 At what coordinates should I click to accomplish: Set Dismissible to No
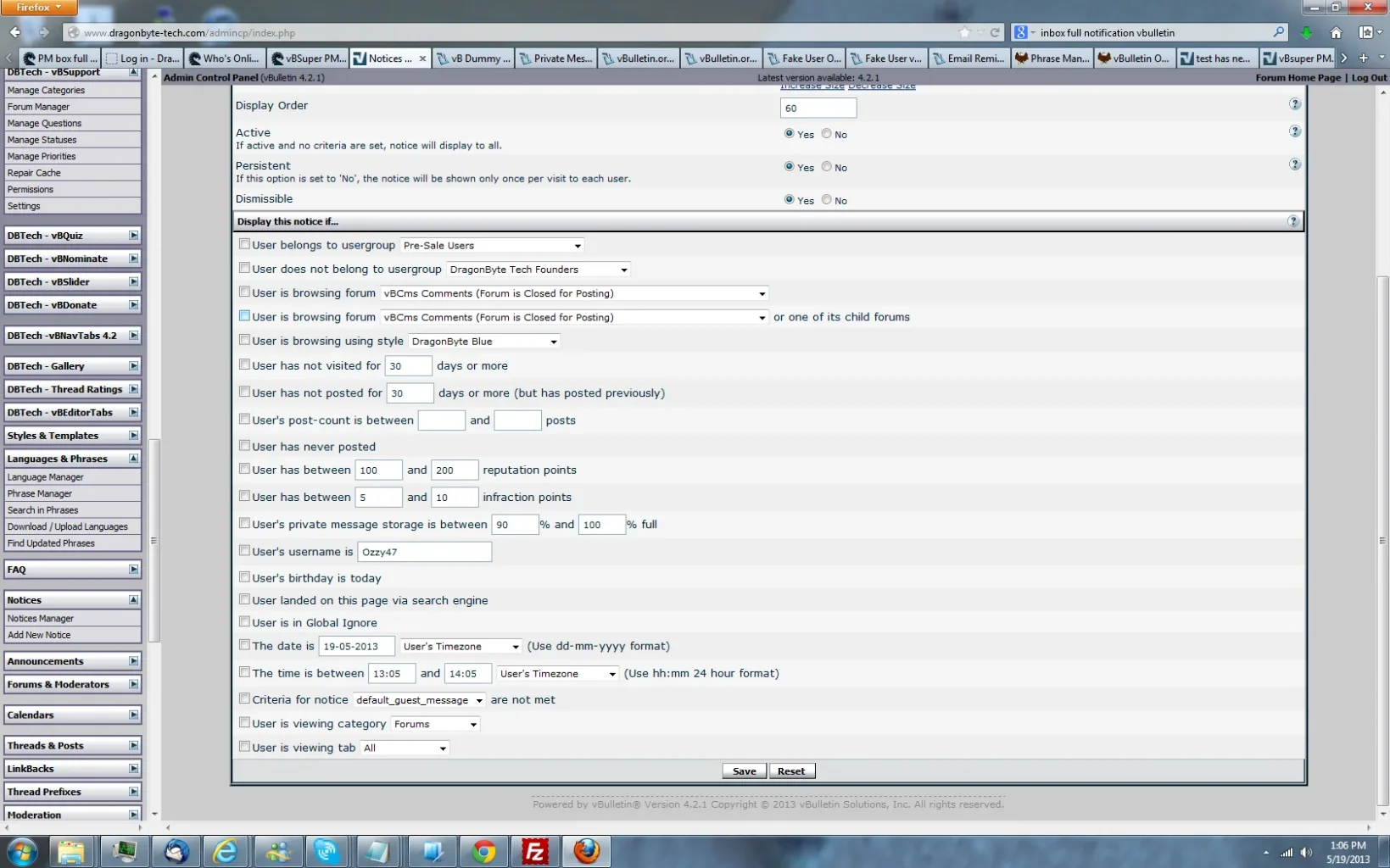(x=827, y=200)
